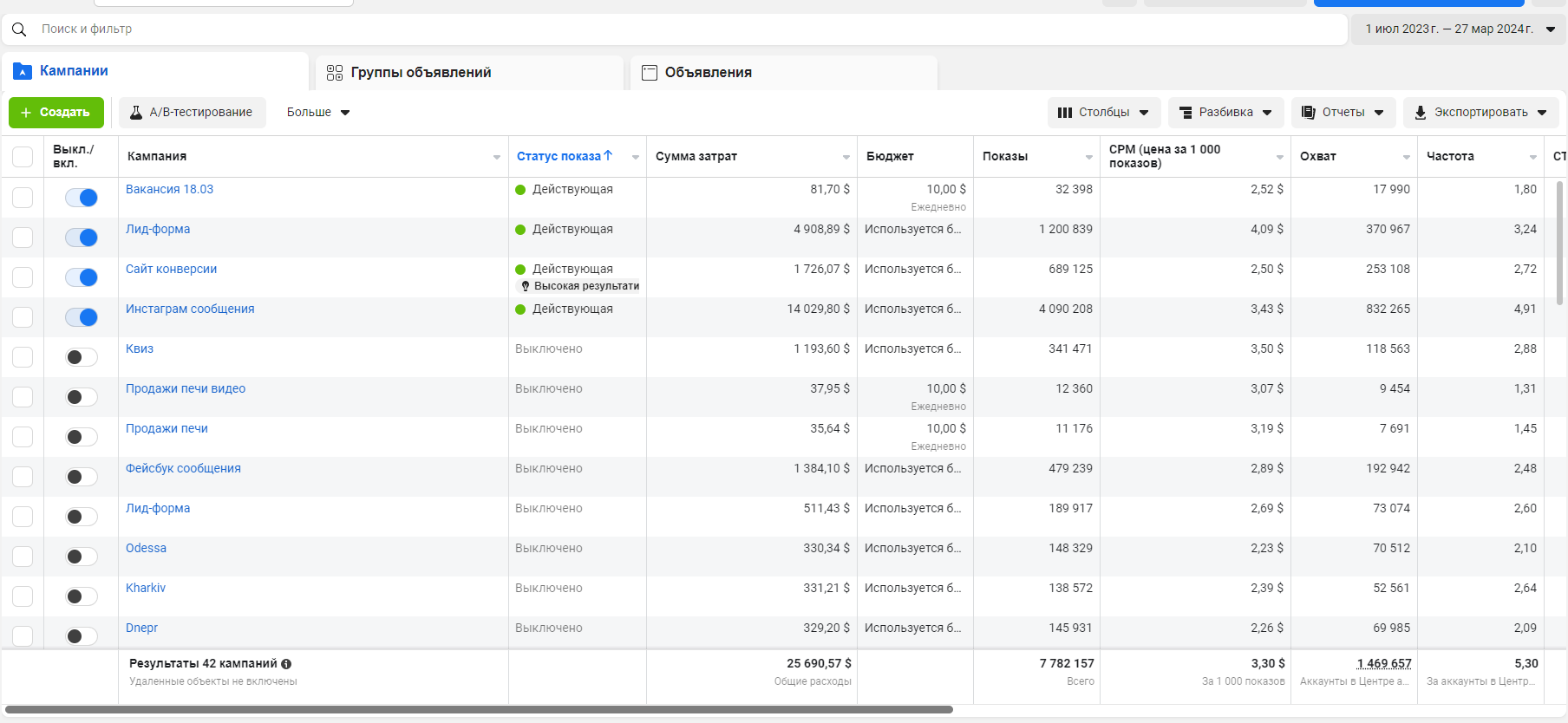Viewport: 1568px width, 723px height.
Task: Click the breakdown icon
Action: [x=1186, y=113]
